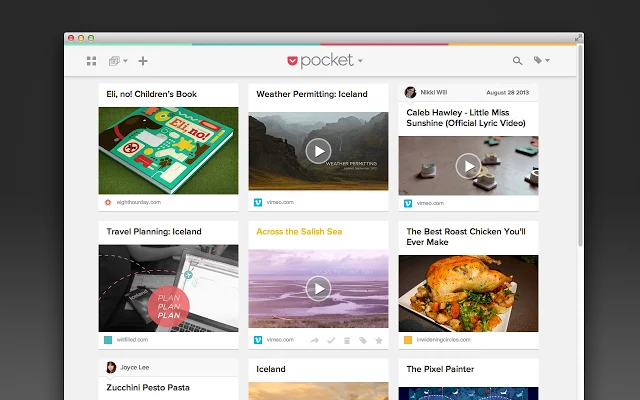The image size is (640, 400).
Task: Click Nikki Will's avatar
Action: 410,92
